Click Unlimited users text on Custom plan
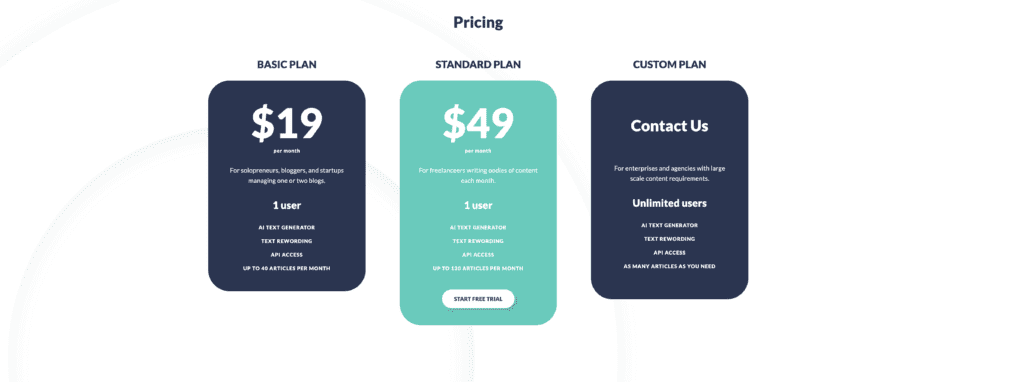The width and height of the screenshot is (1024, 382). [x=669, y=203]
